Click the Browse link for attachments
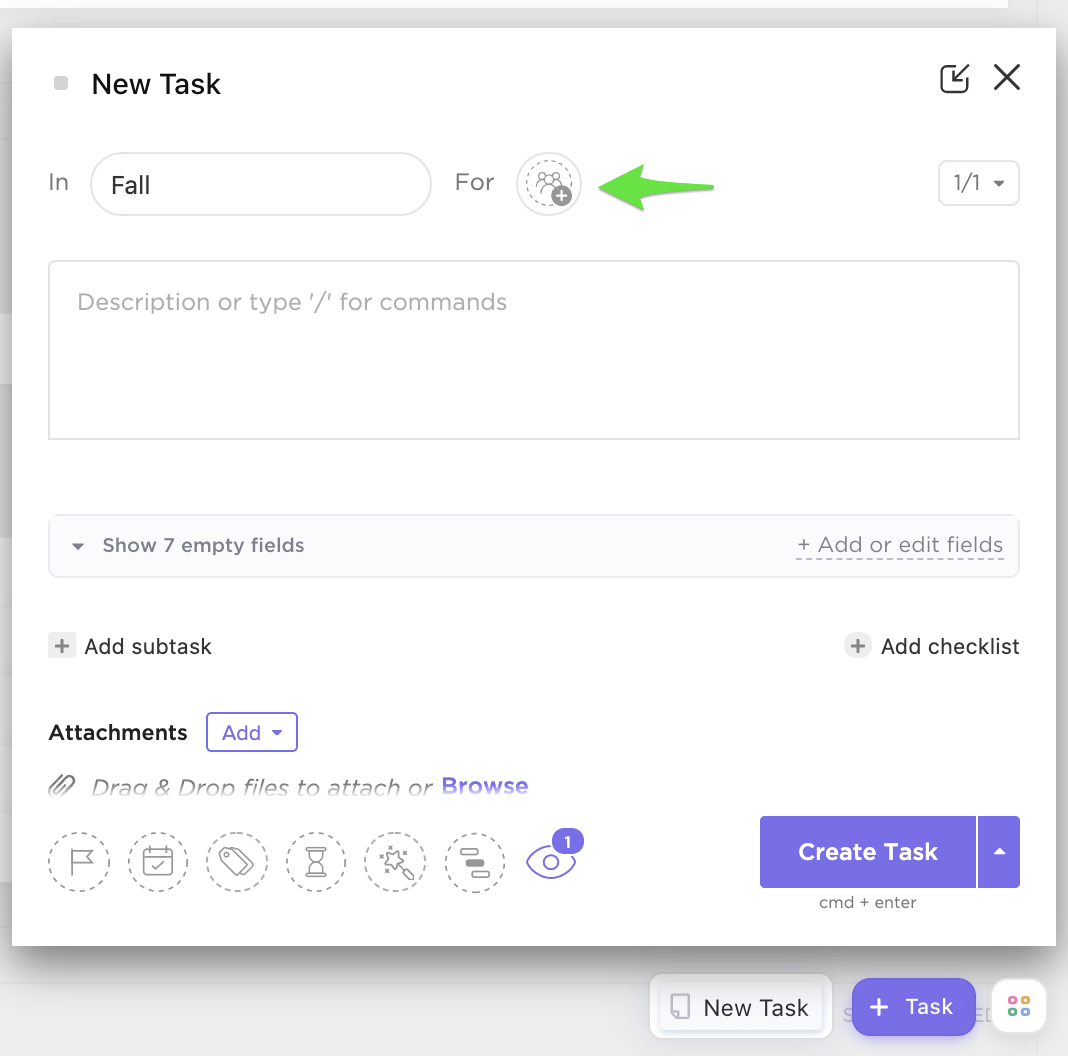Image resolution: width=1068 pixels, height=1056 pixels. click(x=485, y=787)
